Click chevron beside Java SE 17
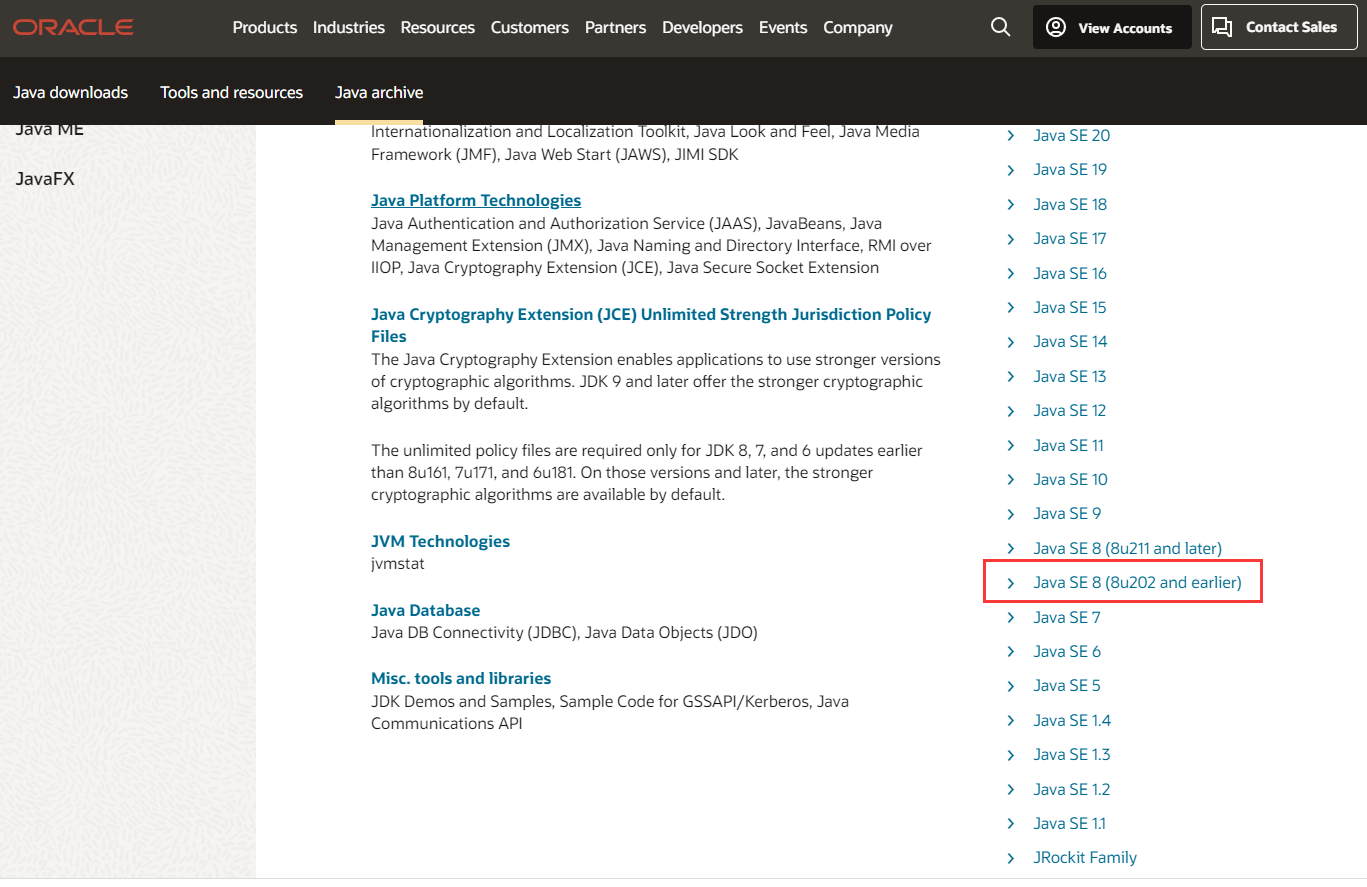The image size is (1367, 887). pos(1011,238)
